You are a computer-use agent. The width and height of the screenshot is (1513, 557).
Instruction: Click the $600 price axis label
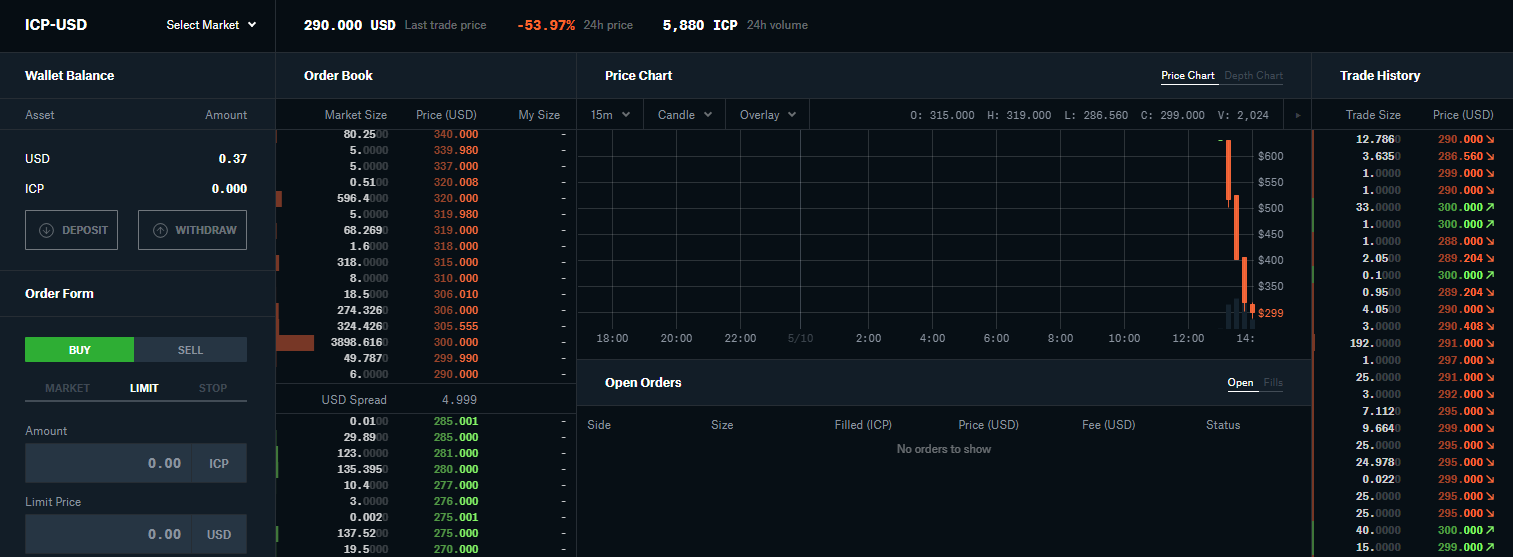tap(1271, 156)
